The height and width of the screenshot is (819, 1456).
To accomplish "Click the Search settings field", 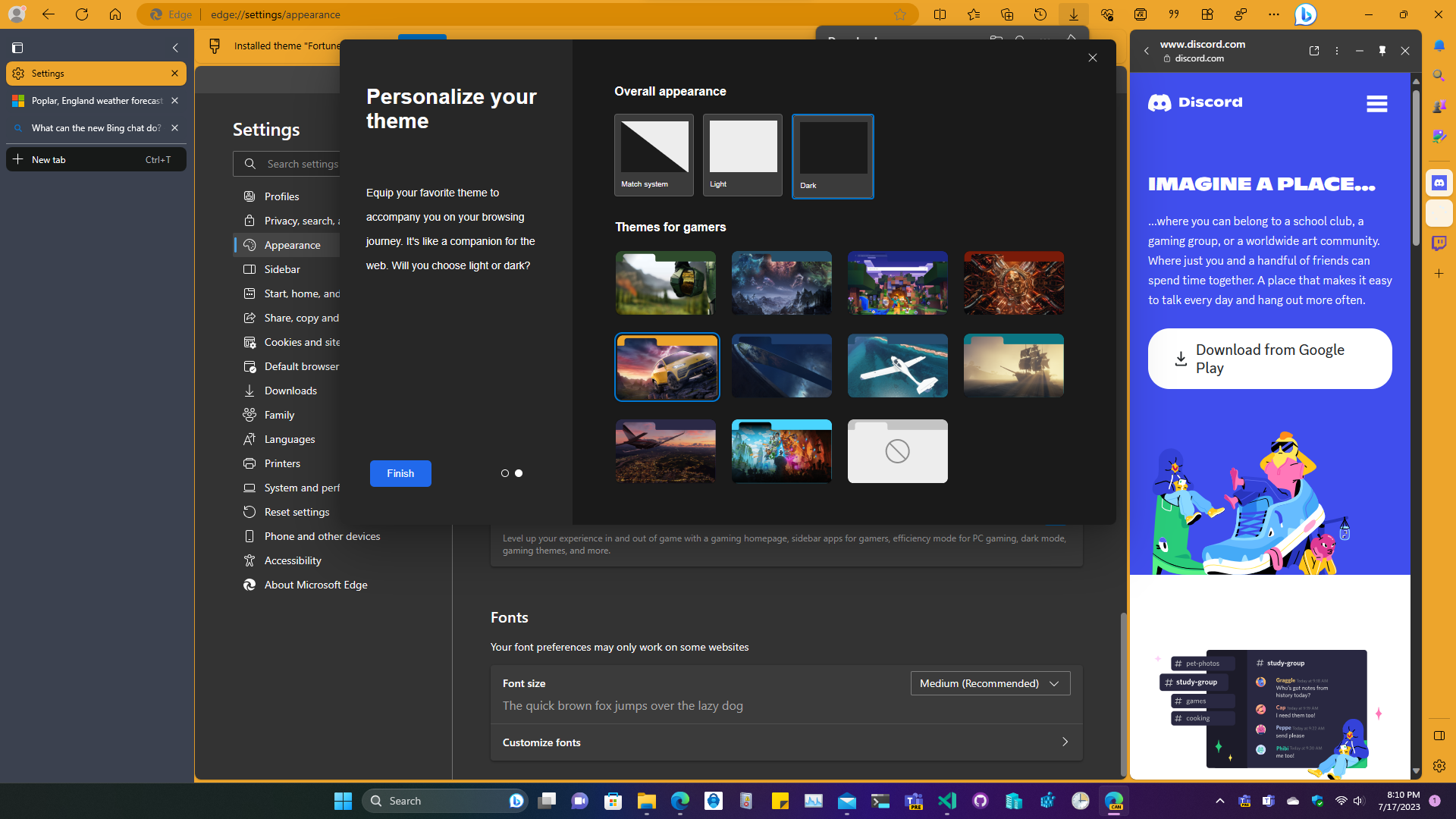I will [x=288, y=164].
